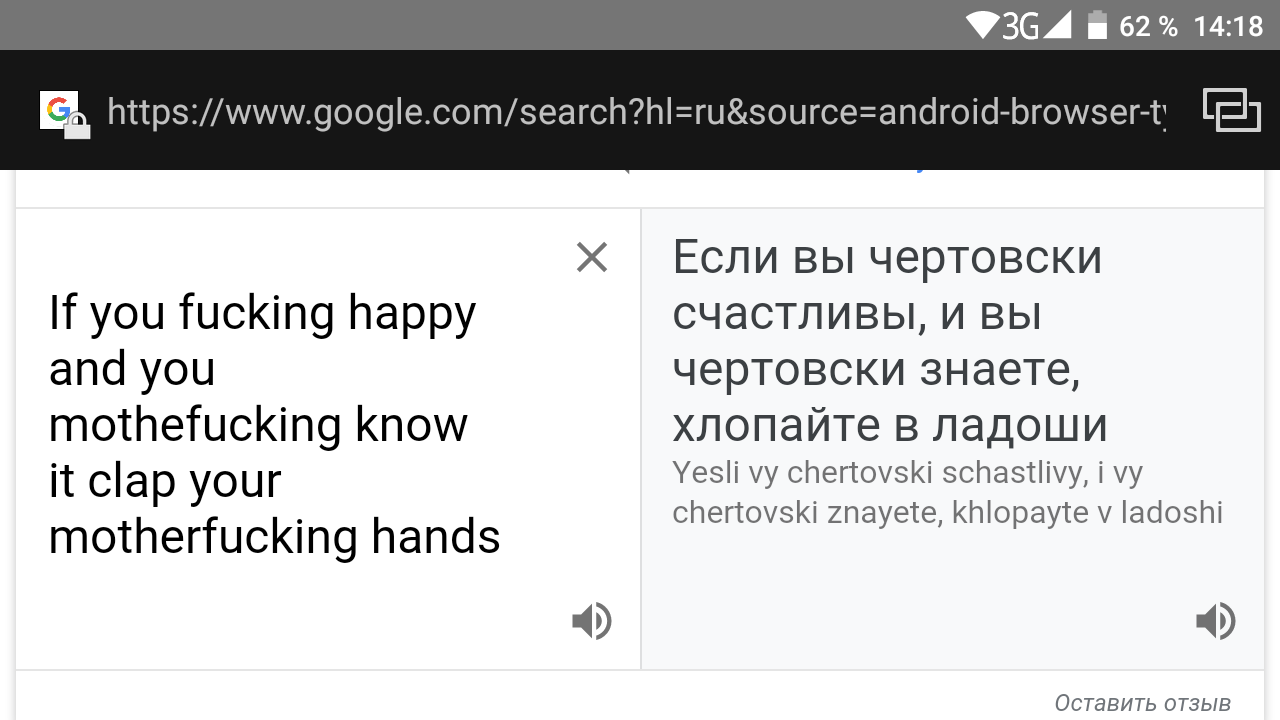Tap the padlock security icon
This screenshot has width=1280, height=720.
(x=78, y=126)
